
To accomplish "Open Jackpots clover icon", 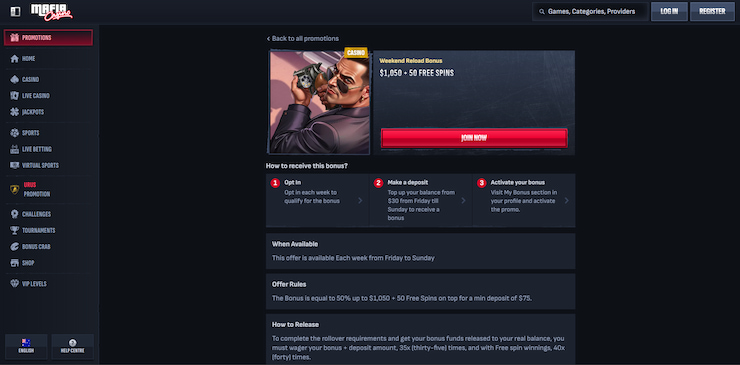I will [15, 112].
